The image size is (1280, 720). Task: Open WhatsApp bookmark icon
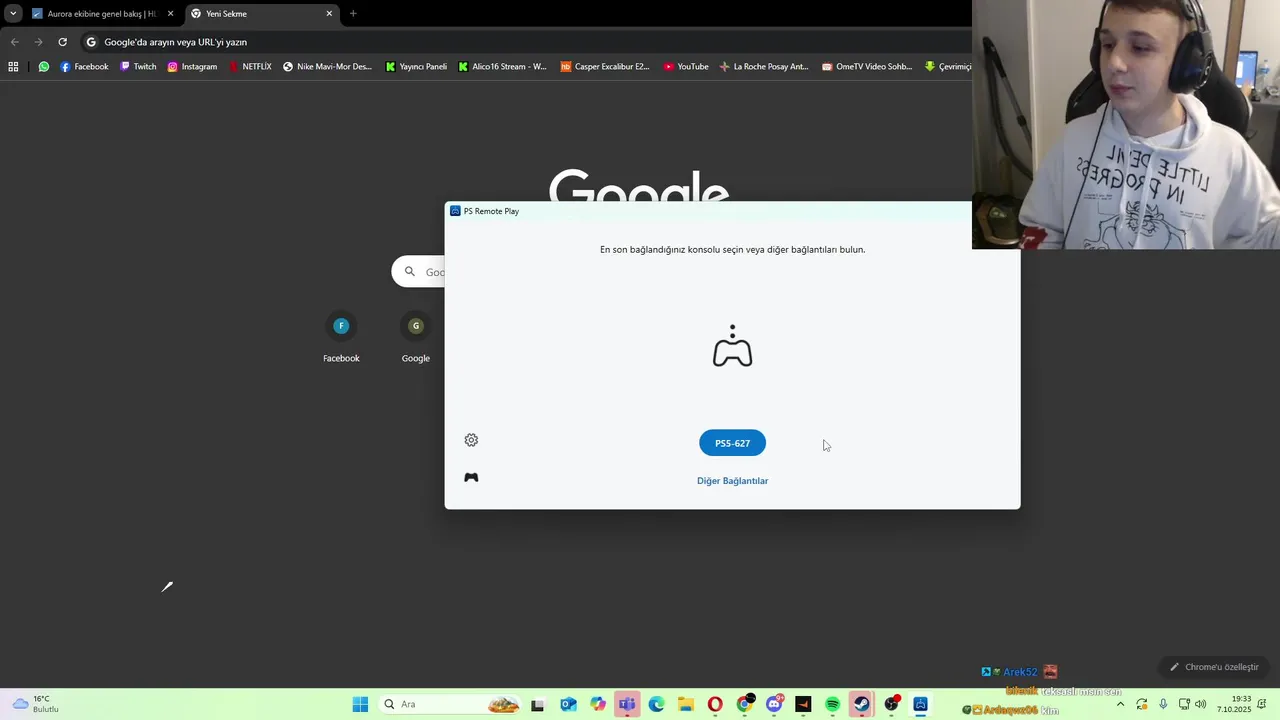[43, 67]
